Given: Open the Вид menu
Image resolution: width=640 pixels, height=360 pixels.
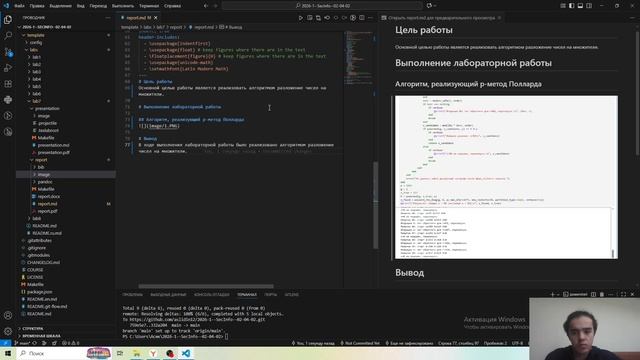Looking at the screenshot, I should (x=80, y=6).
